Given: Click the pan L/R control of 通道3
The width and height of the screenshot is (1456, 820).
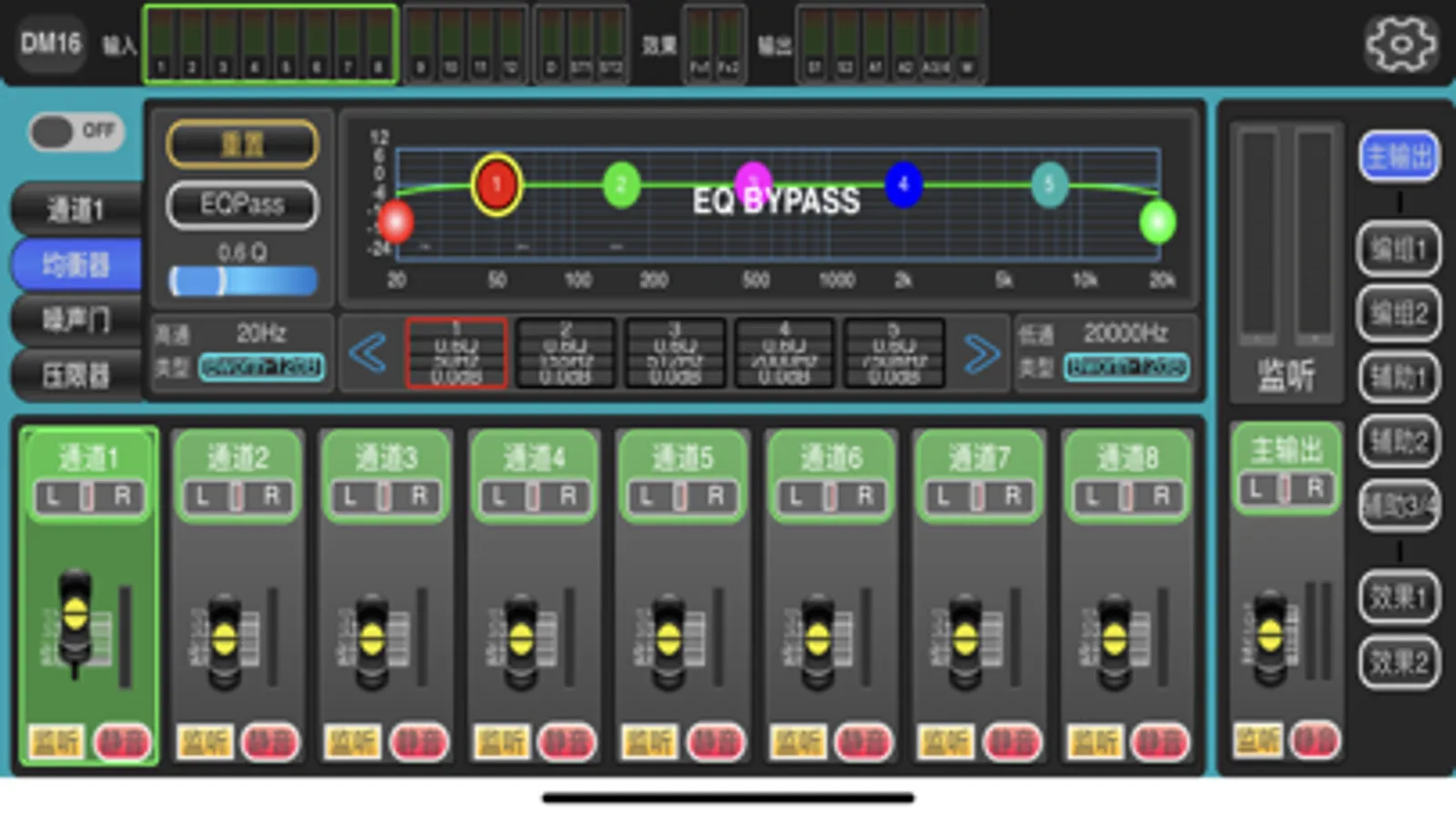Looking at the screenshot, I should click(x=385, y=497).
